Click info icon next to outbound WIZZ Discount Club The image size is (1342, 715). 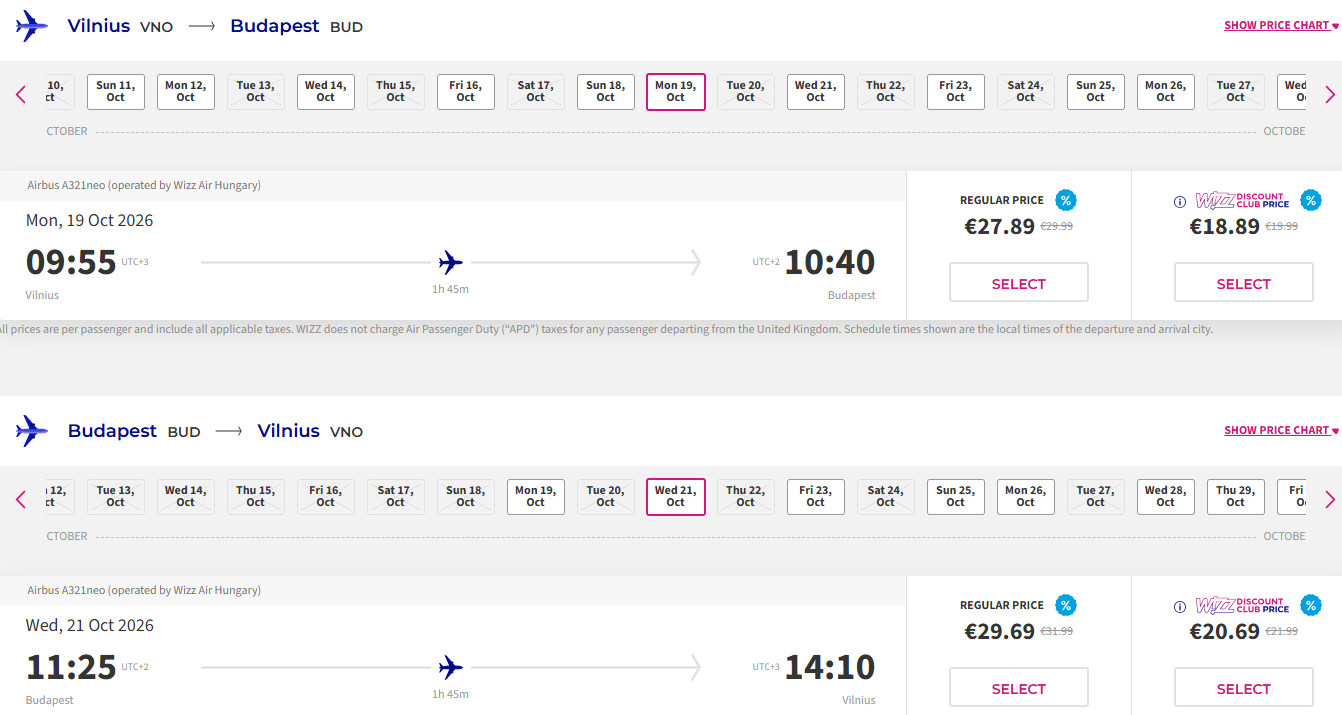click(1180, 201)
